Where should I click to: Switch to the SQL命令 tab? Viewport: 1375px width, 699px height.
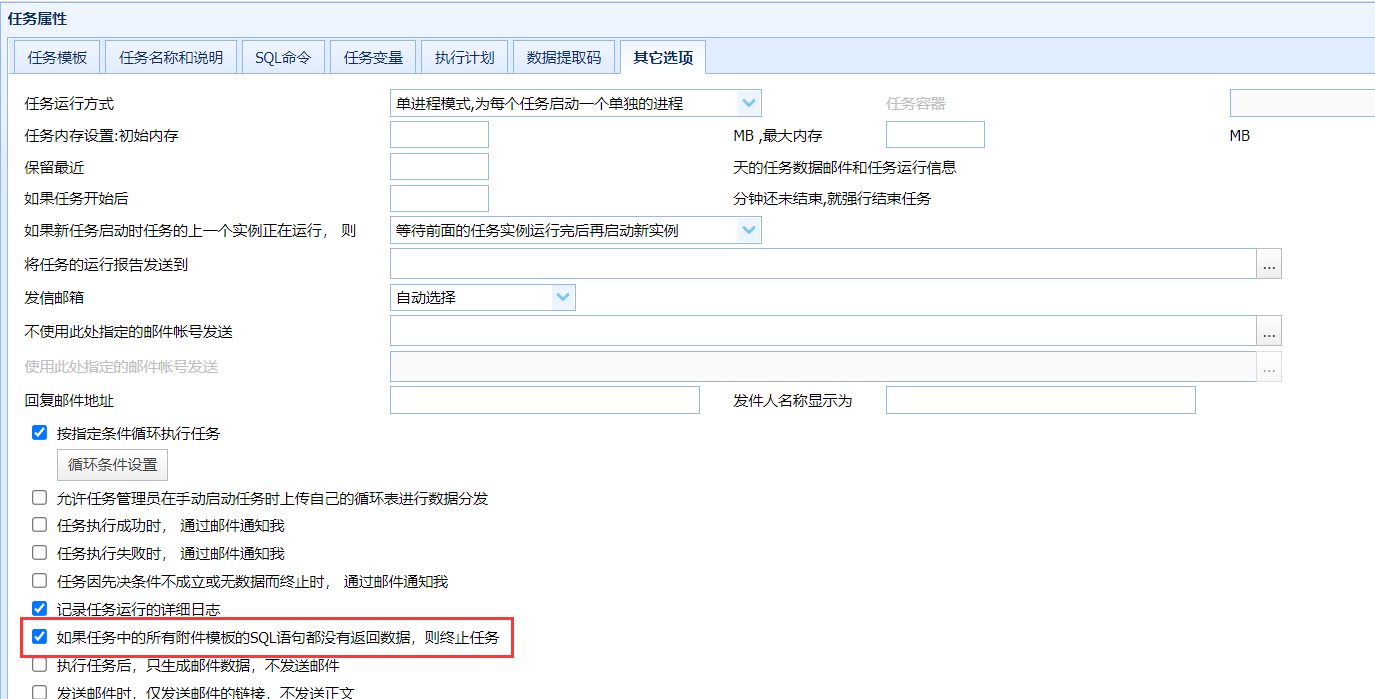pos(283,57)
